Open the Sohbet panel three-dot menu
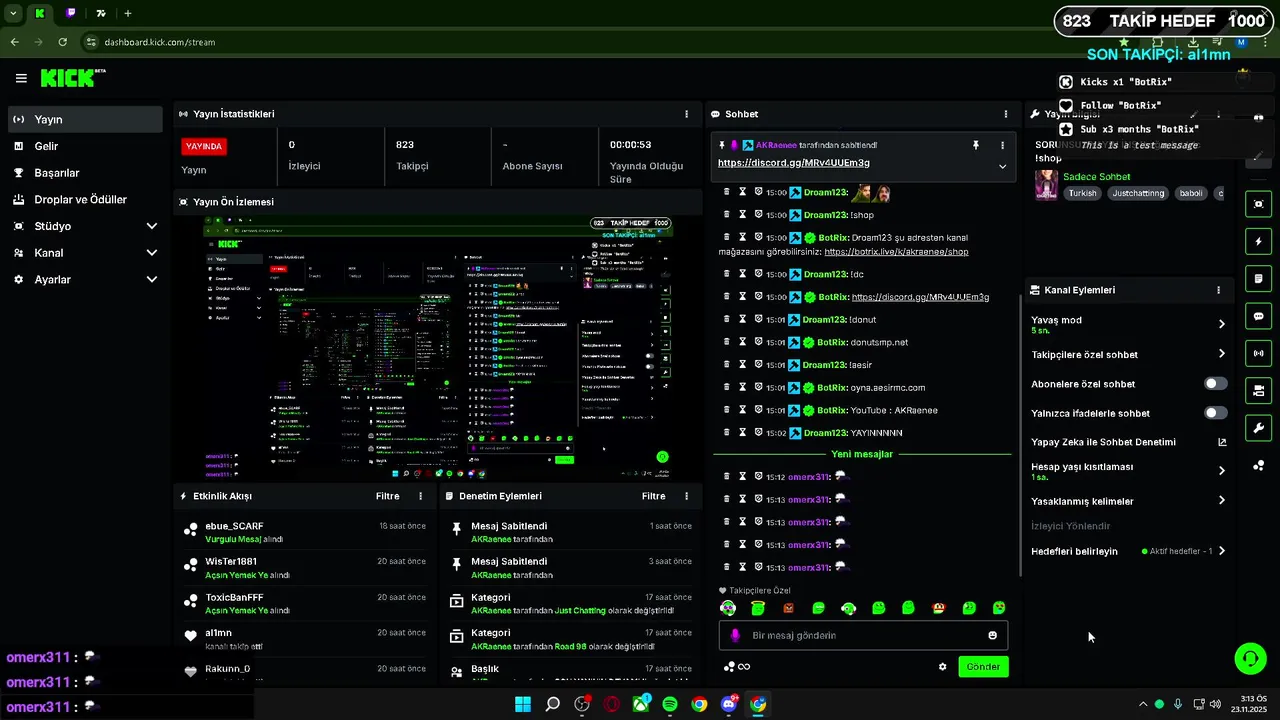This screenshot has height=720, width=1280. click(x=1006, y=114)
